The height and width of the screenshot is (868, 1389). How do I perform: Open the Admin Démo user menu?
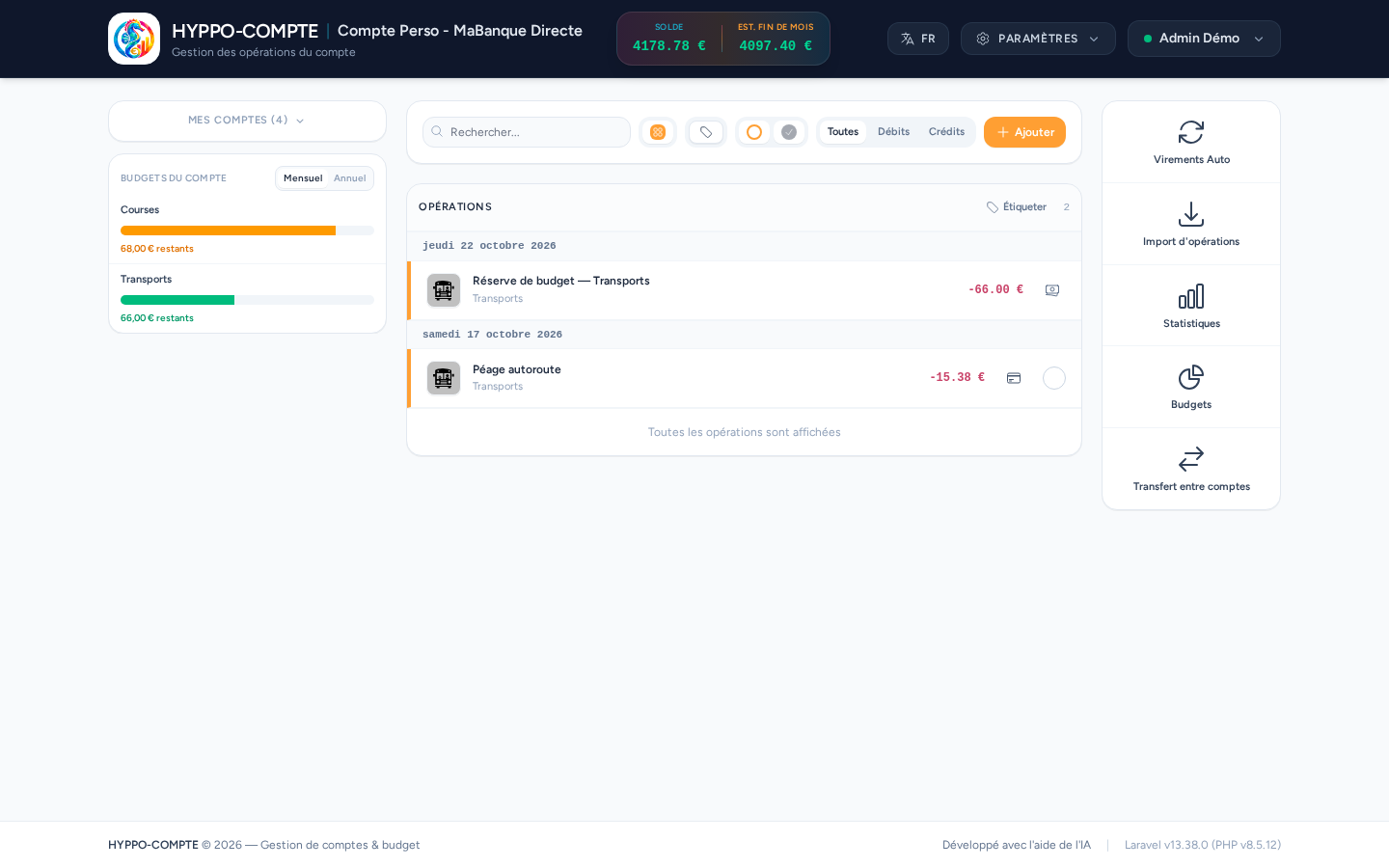coord(1204,39)
